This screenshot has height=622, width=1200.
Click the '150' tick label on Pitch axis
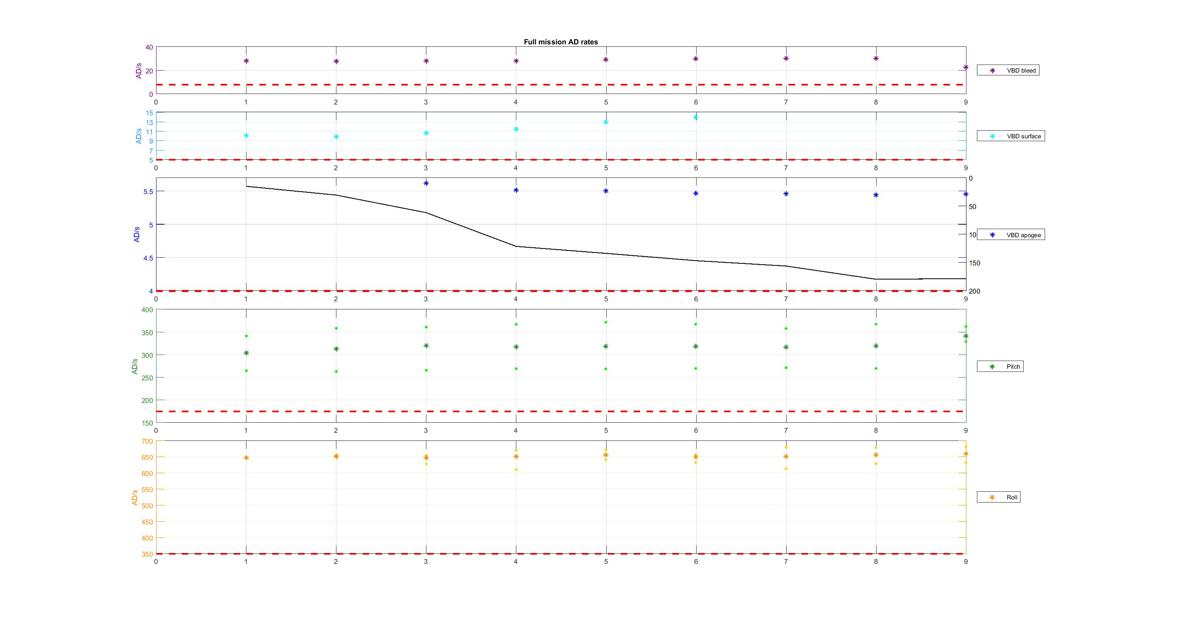[146, 423]
